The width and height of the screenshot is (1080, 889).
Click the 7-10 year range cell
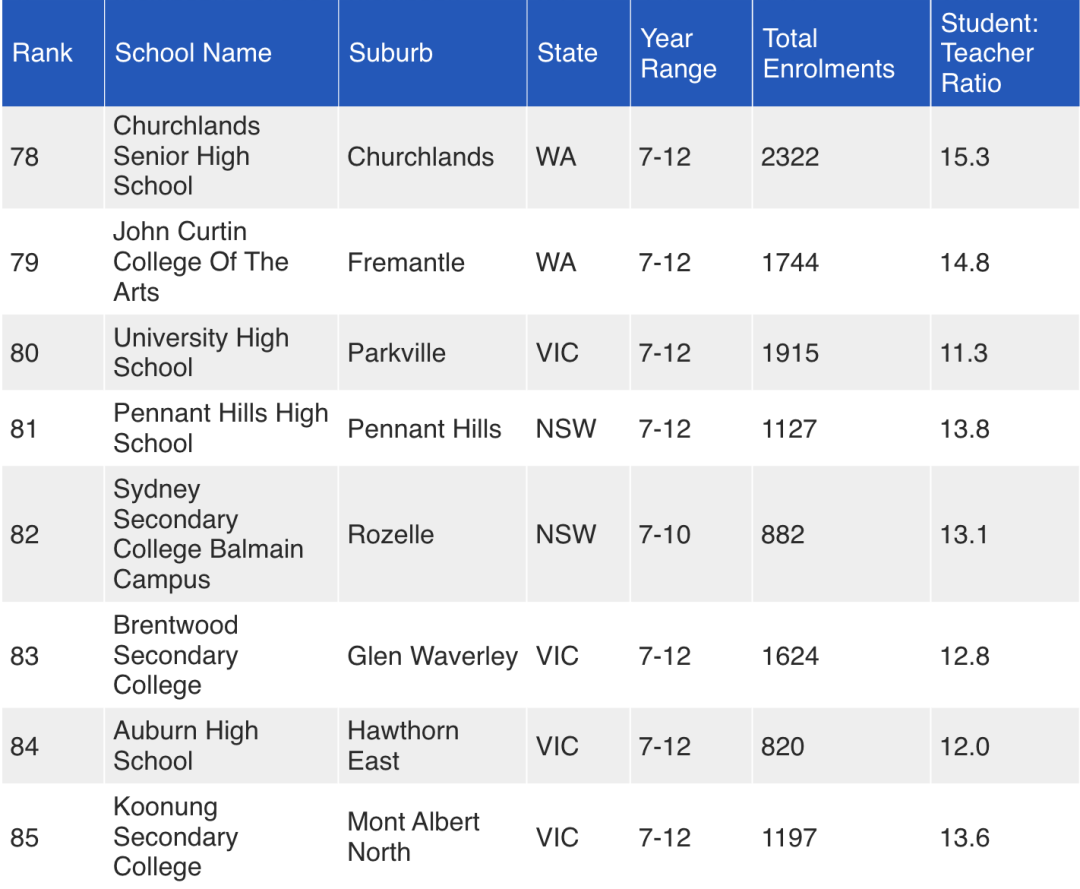coord(665,534)
